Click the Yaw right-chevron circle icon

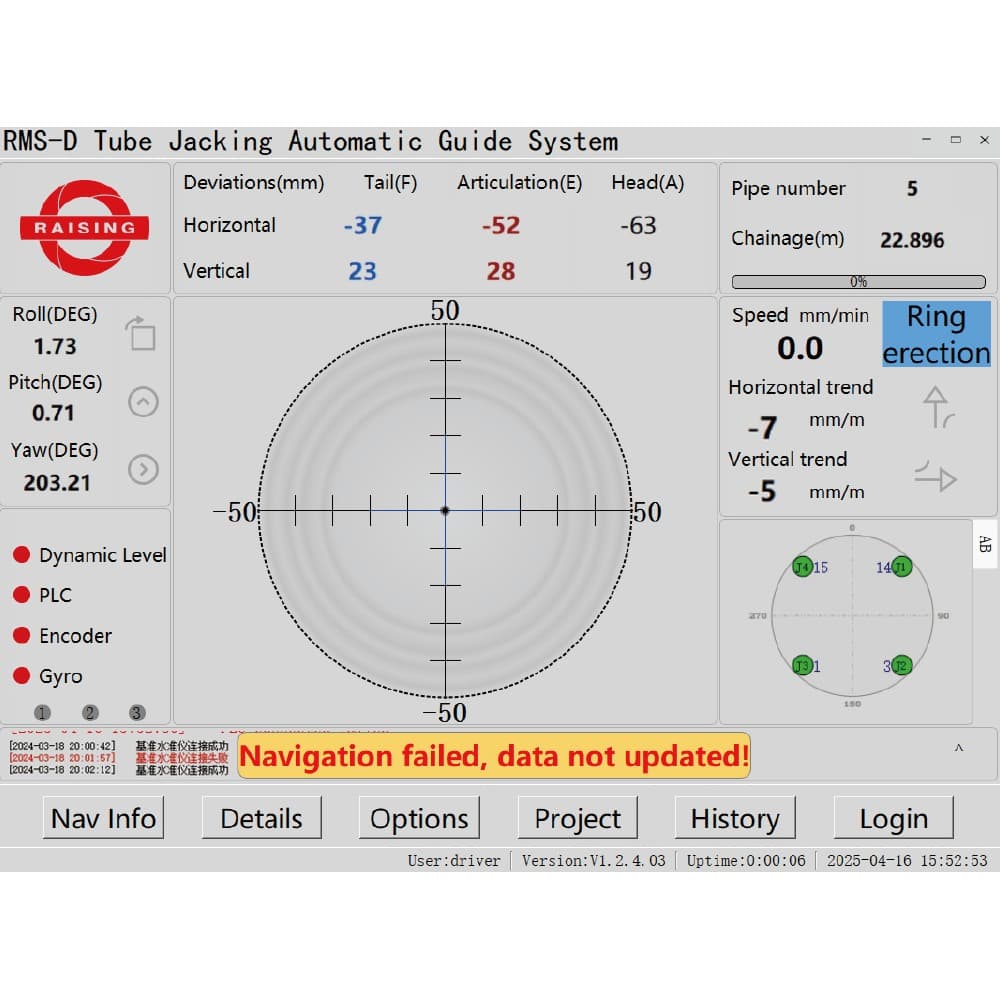(143, 470)
